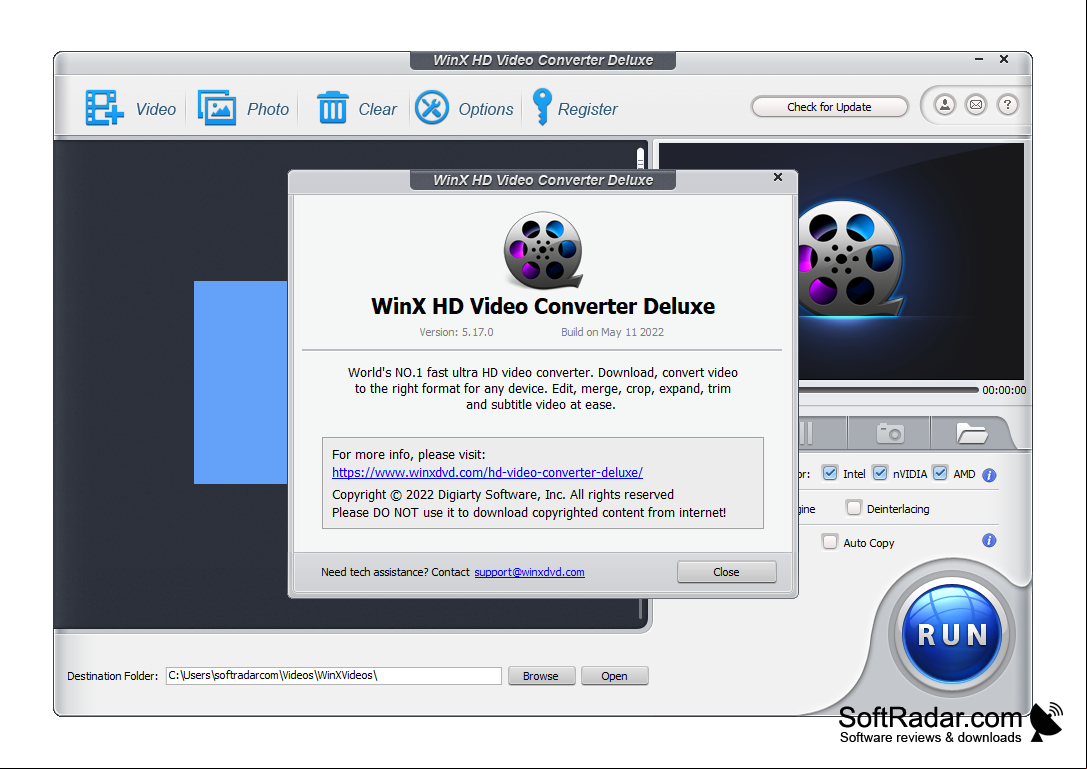
Task: Click the Close button in About dialog
Action: coord(727,572)
